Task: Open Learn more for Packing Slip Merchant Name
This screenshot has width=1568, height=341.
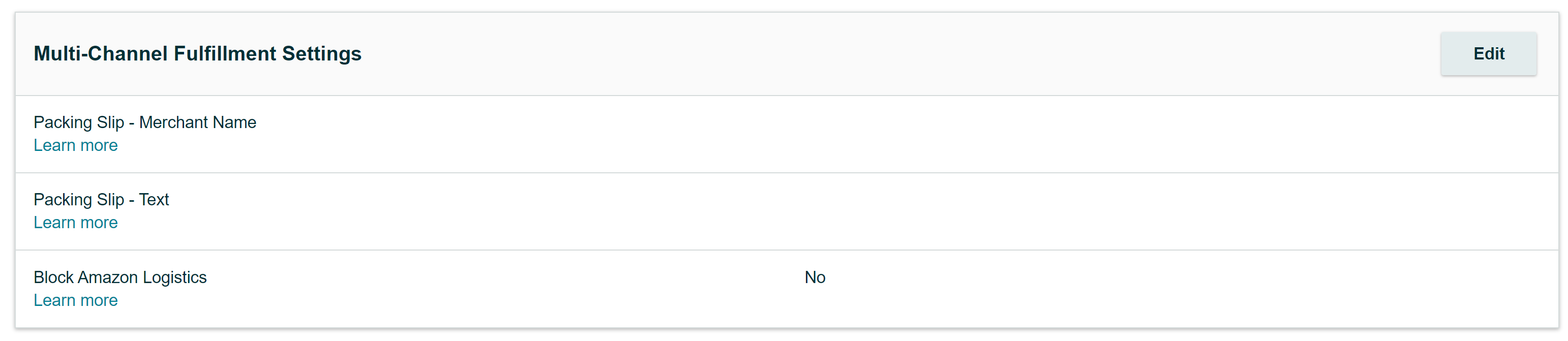Action: (75, 145)
